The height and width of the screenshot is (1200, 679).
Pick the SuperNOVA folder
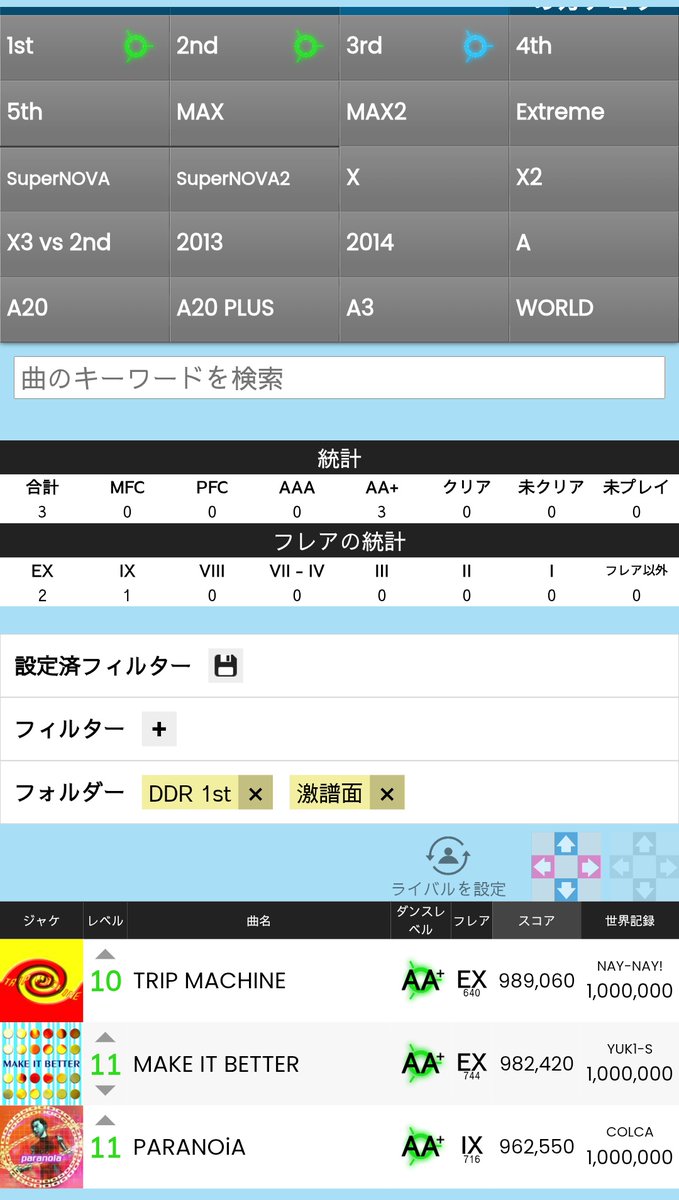pyautogui.click(x=85, y=178)
